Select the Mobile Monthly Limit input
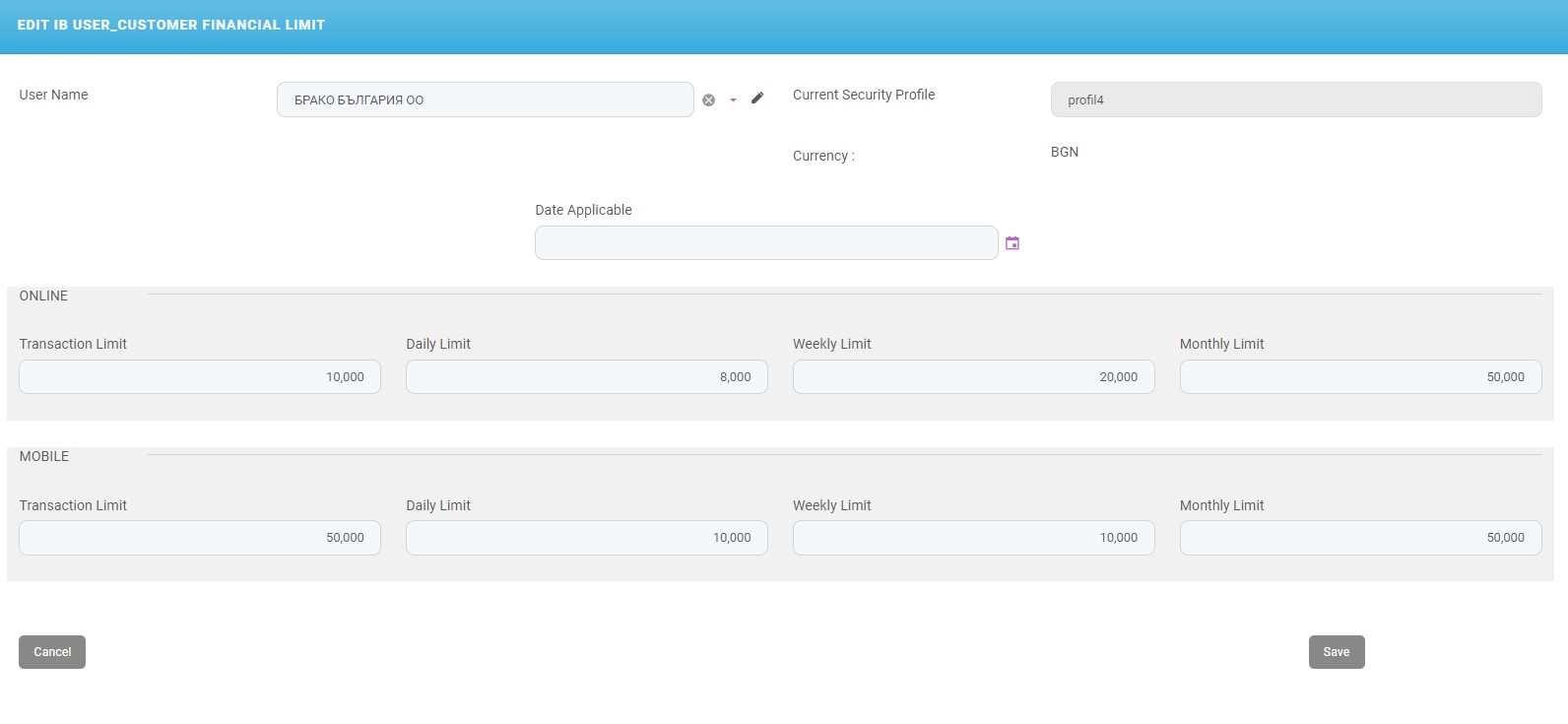This screenshot has height=724, width=1568. pos(1360,538)
